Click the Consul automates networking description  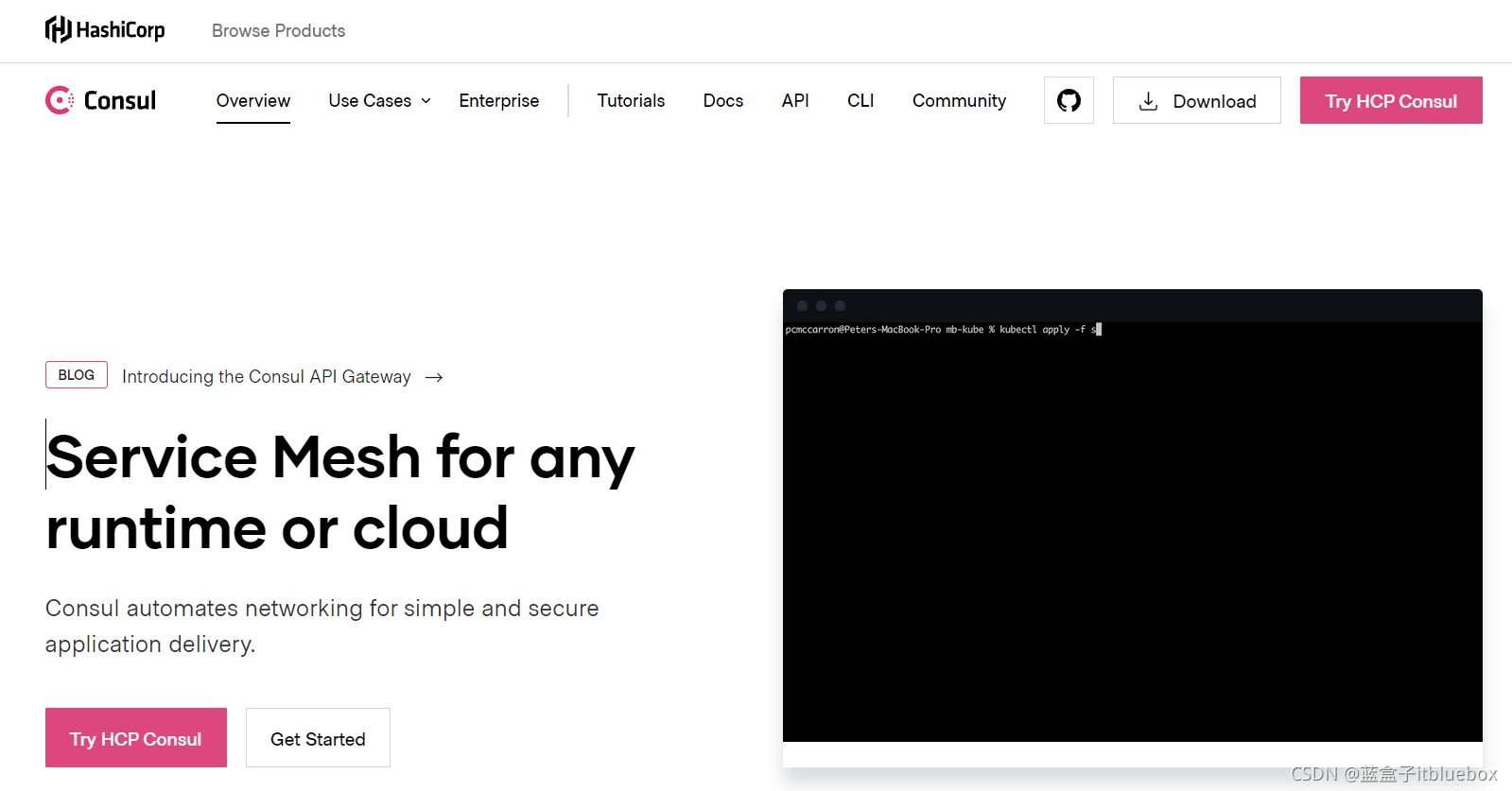click(322, 626)
